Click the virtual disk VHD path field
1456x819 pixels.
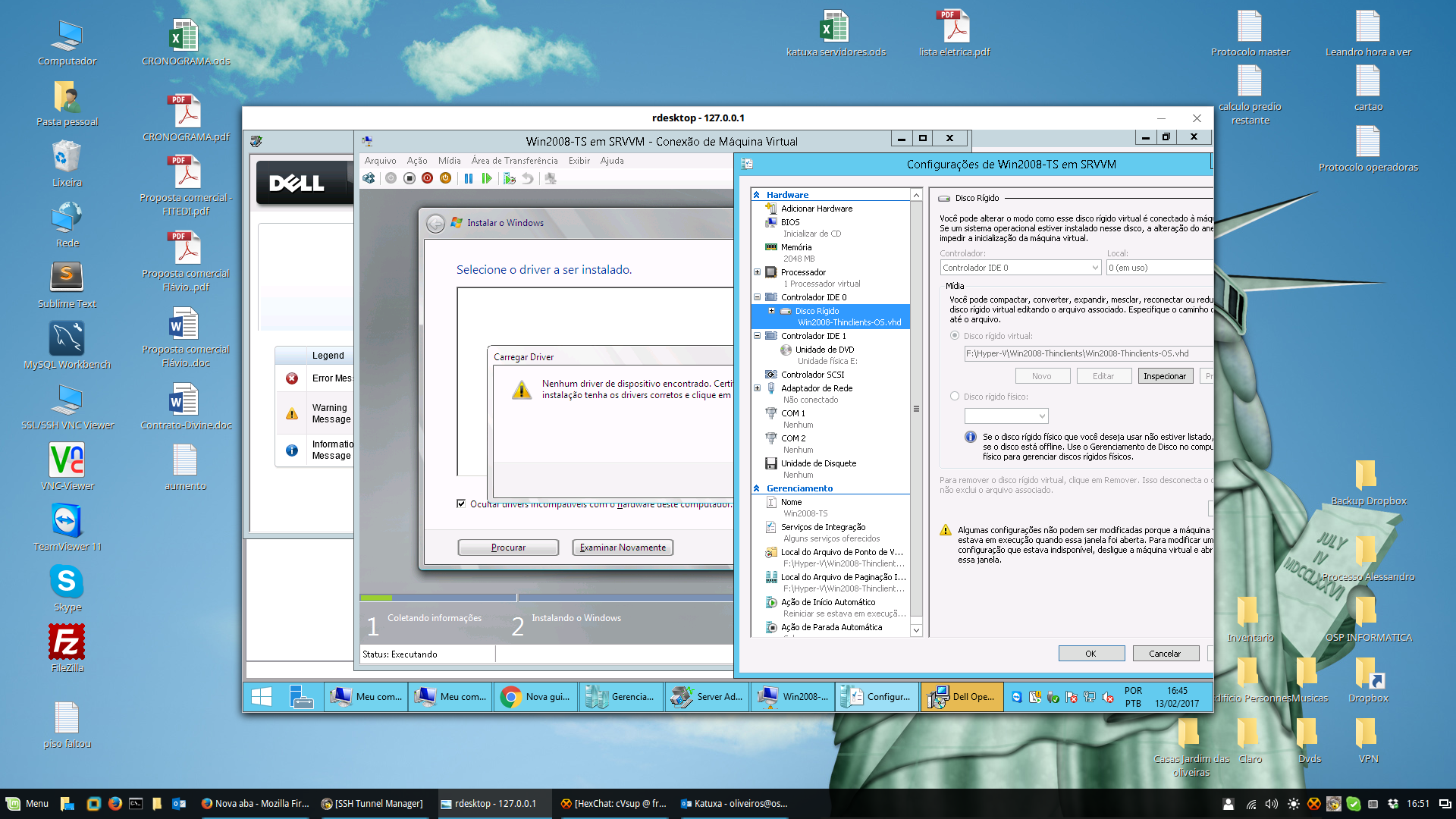coord(1088,353)
